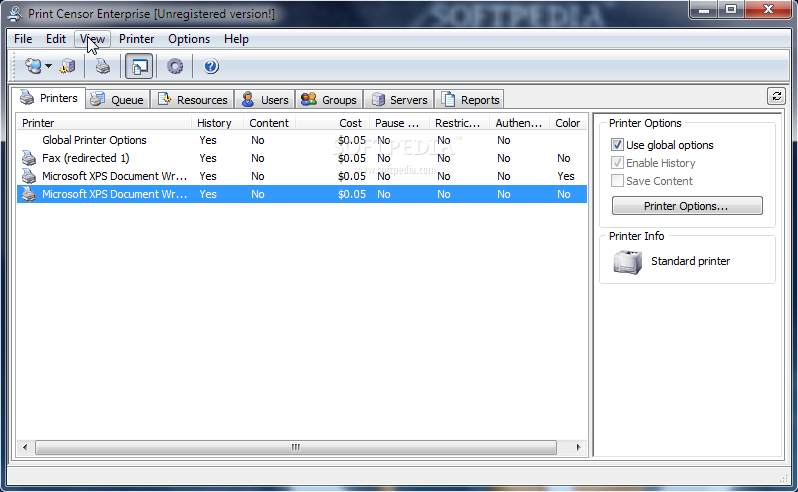Click the Standard printer icon in Printer Info
The height and width of the screenshot is (492, 798).
627,262
